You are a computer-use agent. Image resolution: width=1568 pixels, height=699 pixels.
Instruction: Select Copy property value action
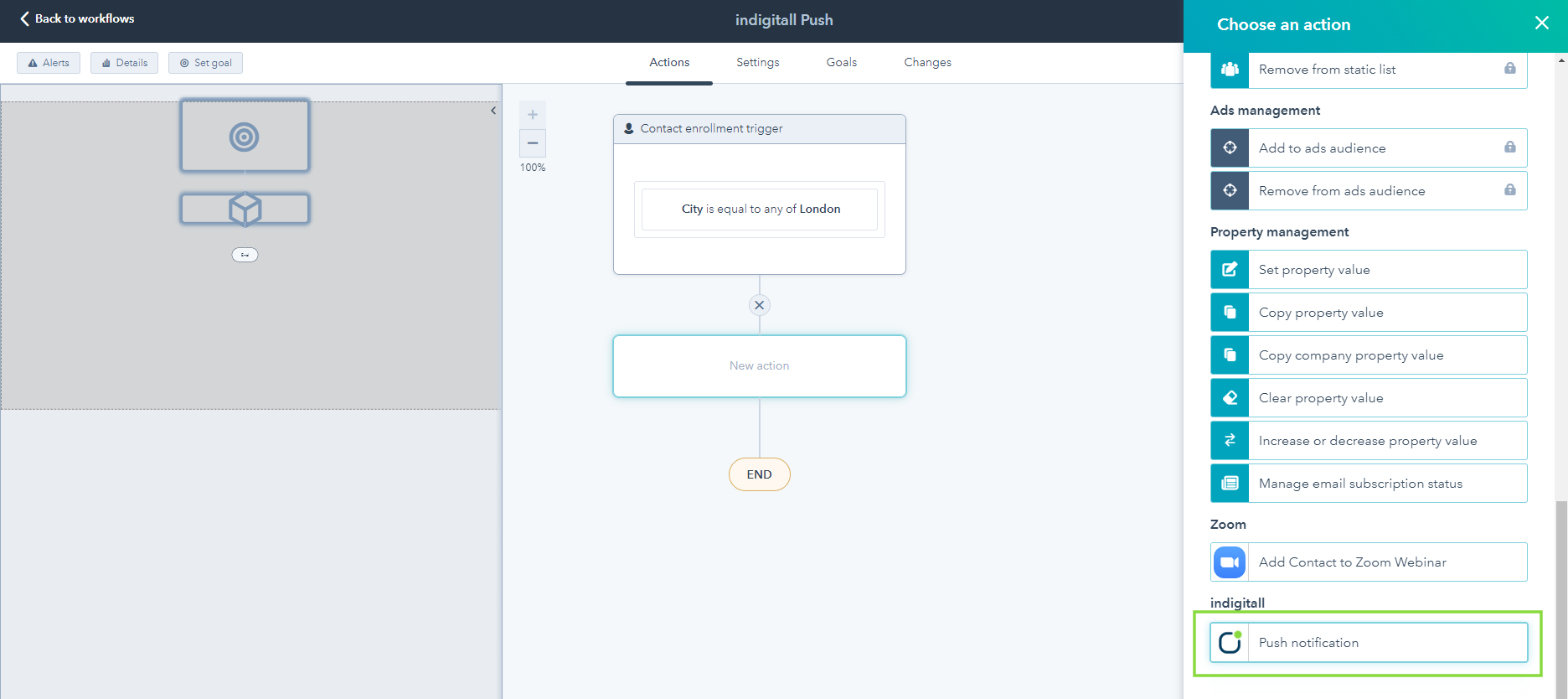pyautogui.click(x=1369, y=313)
